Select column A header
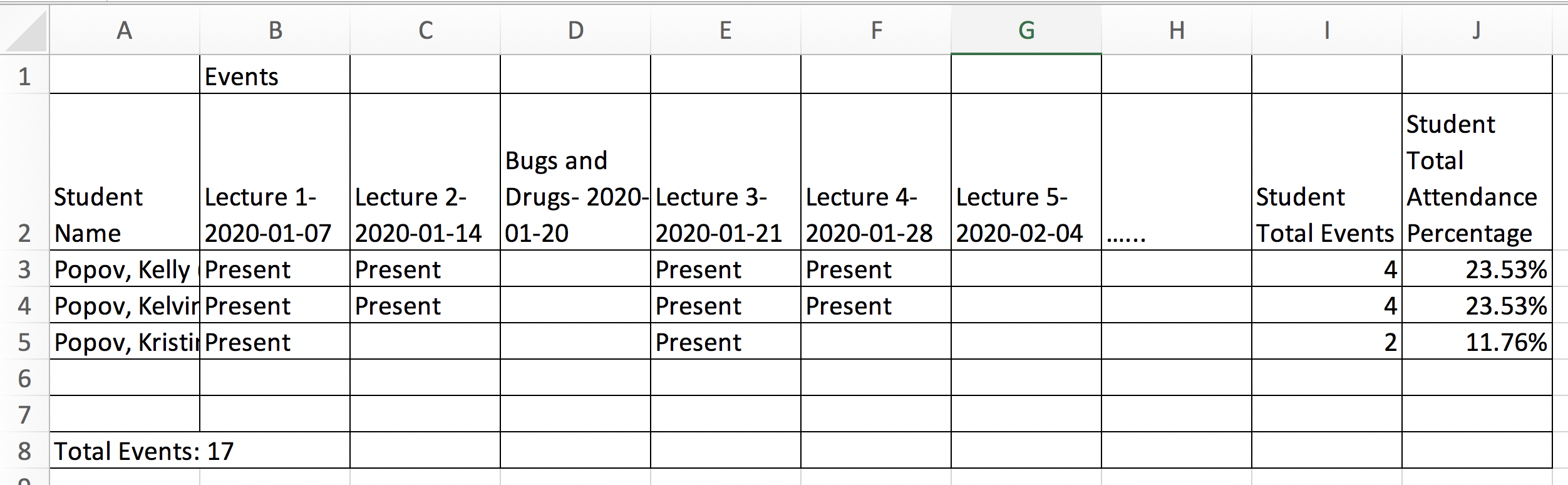The image size is (1568, 485). click(125, 30)
